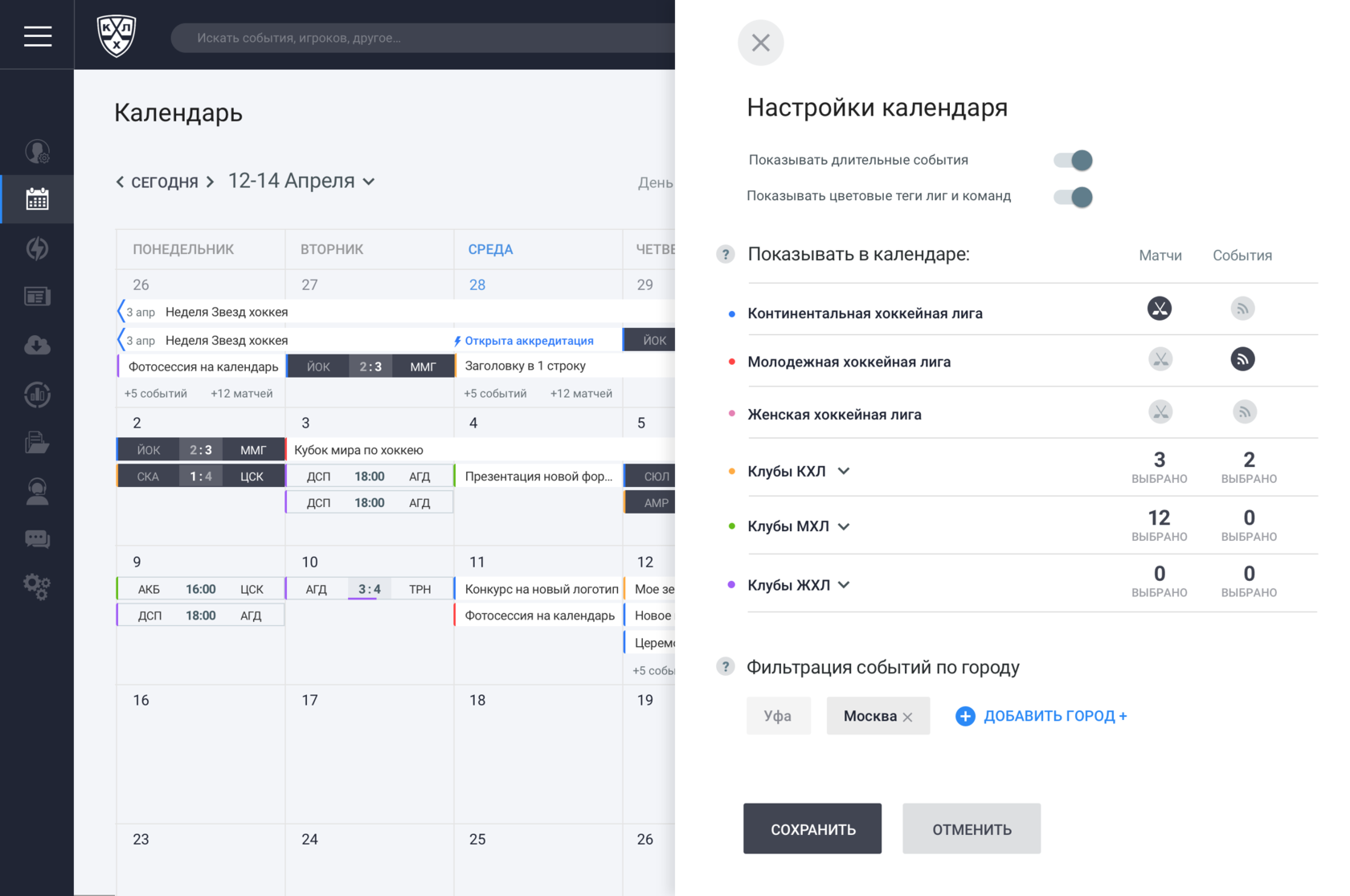Viewport: 1350px width, 896px height.
Task: Switch to the День view tab
Action: 655,182
